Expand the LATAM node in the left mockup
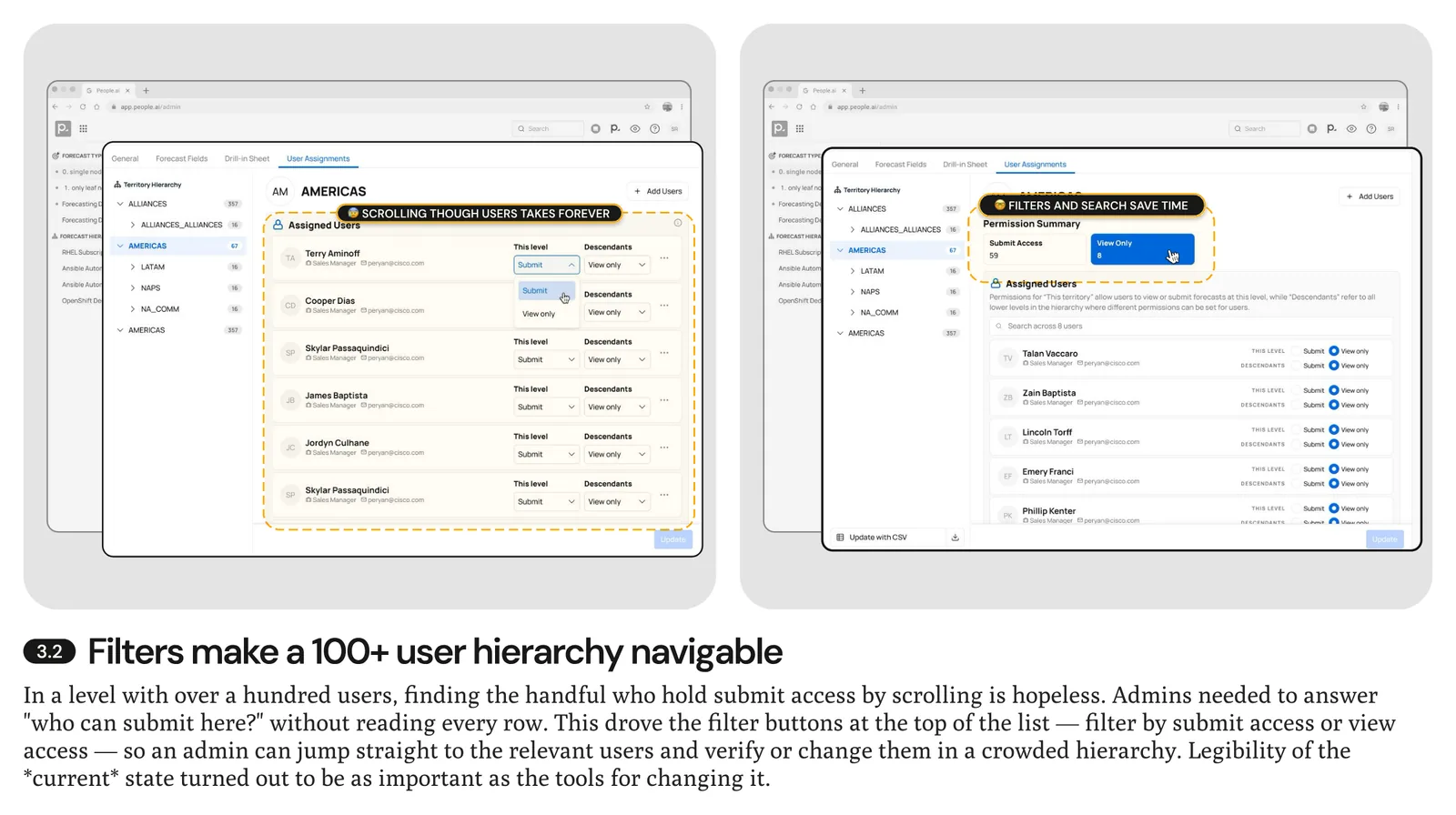The image size is (1456, 815). coord(133,267)
